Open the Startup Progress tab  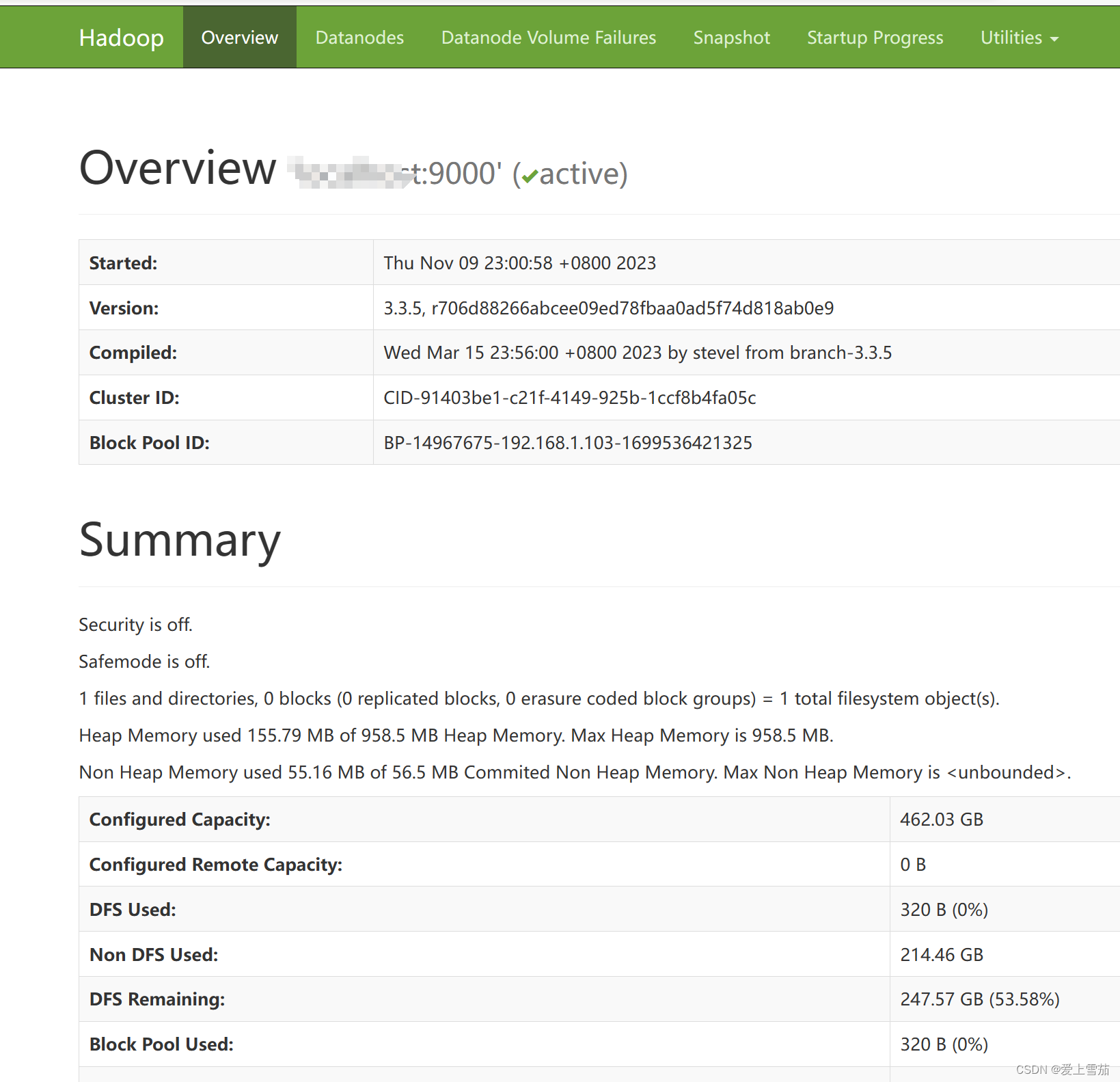click(x=875, y=38)
